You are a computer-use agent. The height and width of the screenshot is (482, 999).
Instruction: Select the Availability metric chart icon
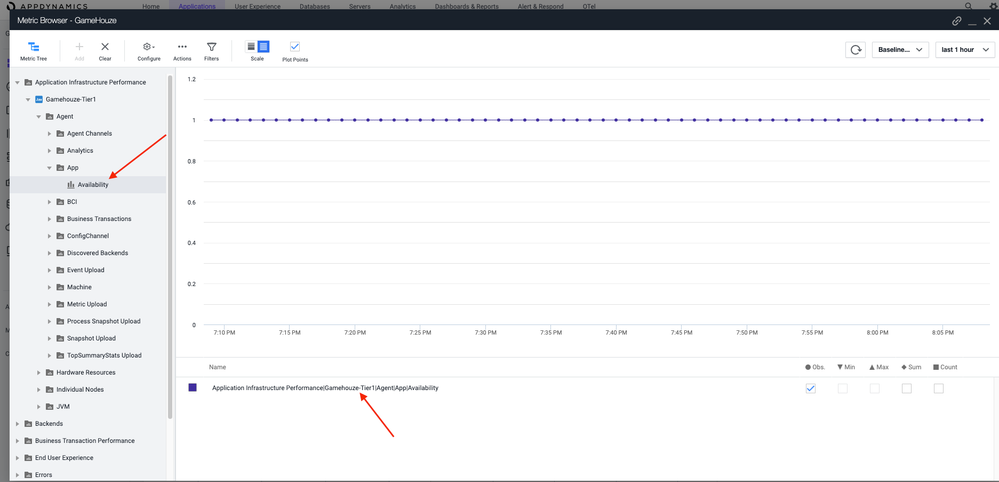click(71, 185)
